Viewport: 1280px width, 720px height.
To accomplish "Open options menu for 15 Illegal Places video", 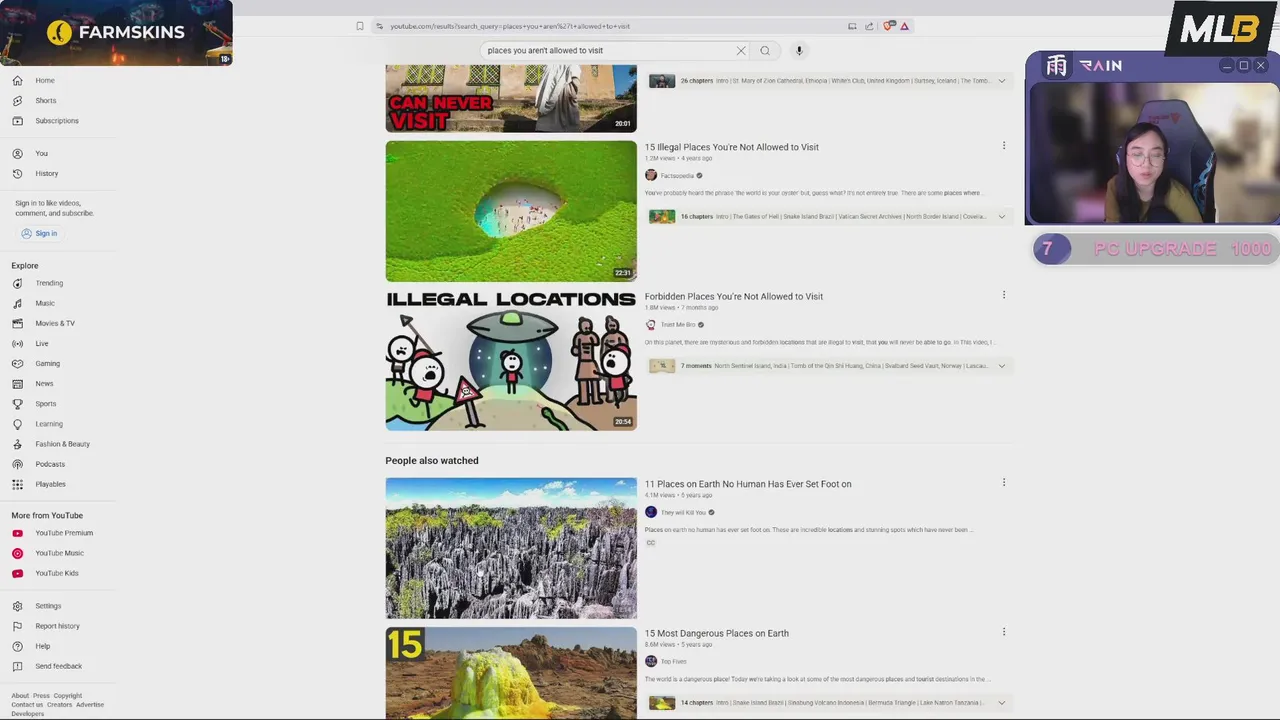I will pyautogui.click(x=1004, y=146).
